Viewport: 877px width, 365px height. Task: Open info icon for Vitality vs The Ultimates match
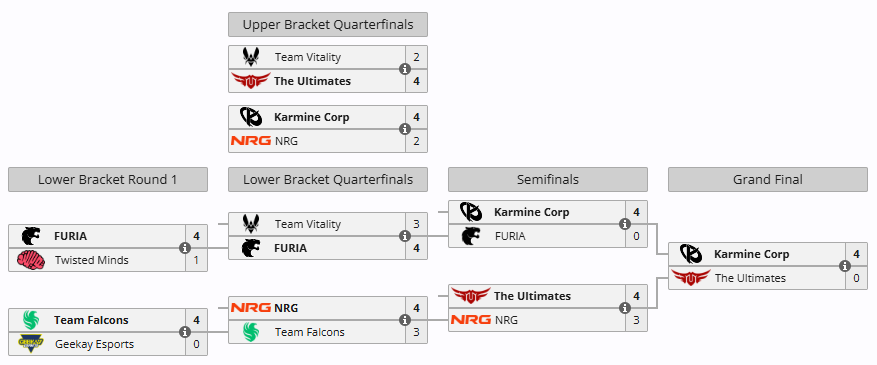pos(405,69)
